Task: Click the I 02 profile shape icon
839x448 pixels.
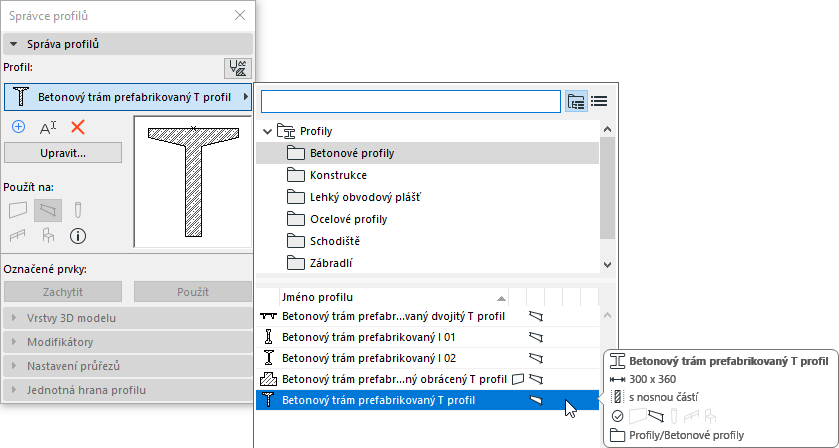Action: coord(268,358)
